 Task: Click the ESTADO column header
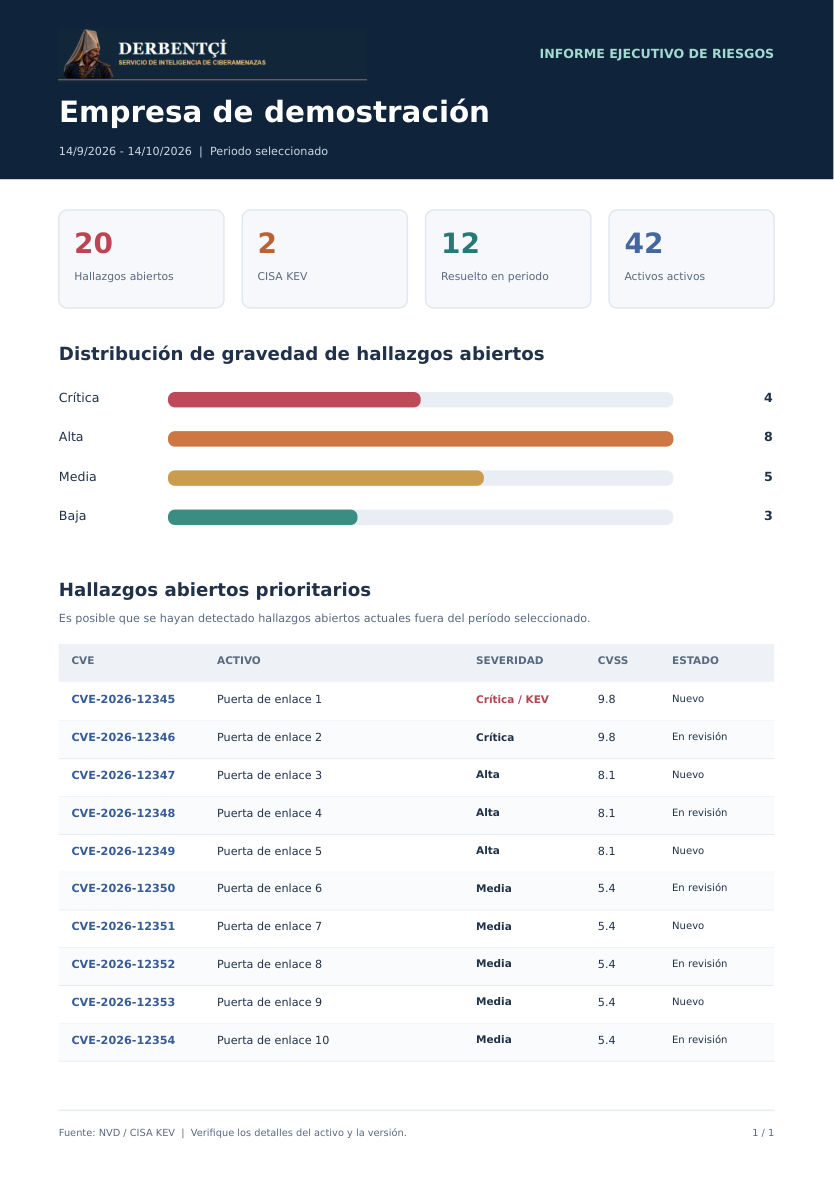click(695, 660)
